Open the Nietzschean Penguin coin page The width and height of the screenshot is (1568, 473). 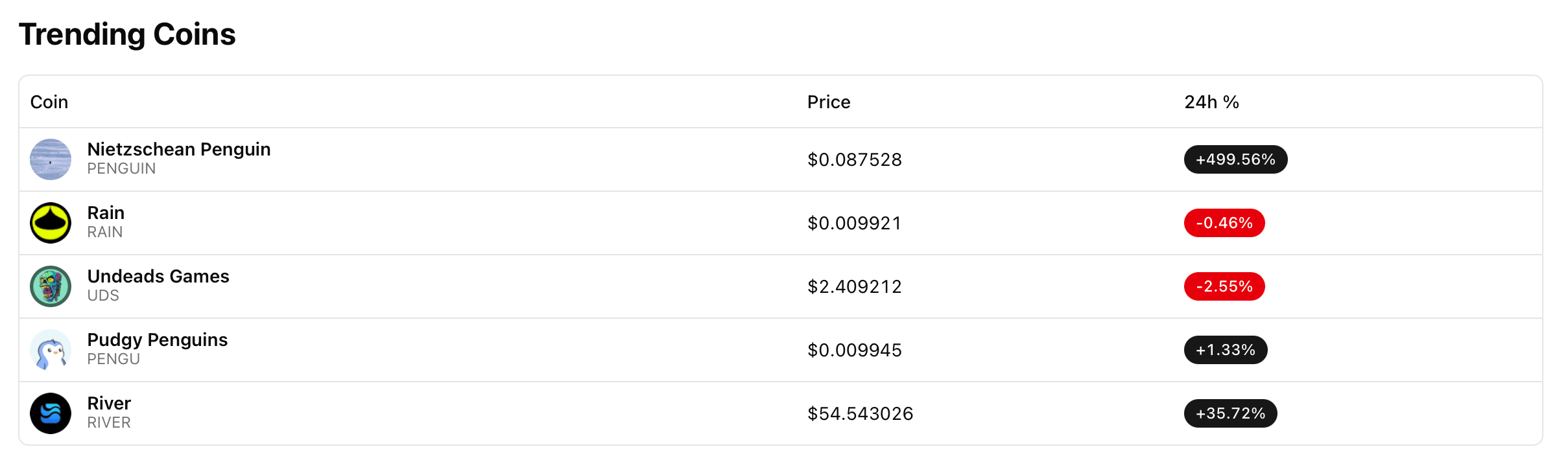point(179,149)
